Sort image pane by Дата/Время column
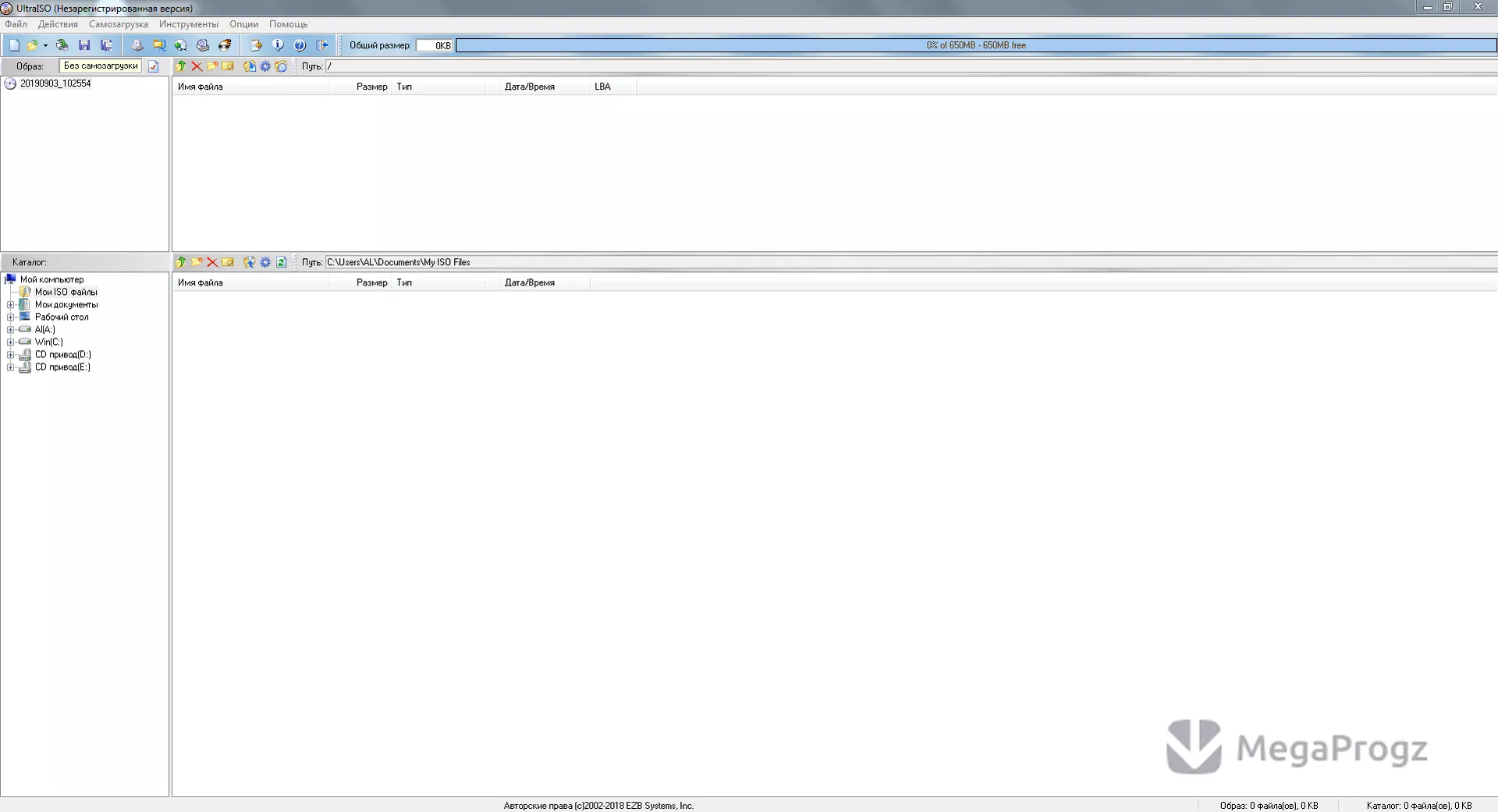The image size is (1498, 812). pyautogui.click(x=545, y=87)
